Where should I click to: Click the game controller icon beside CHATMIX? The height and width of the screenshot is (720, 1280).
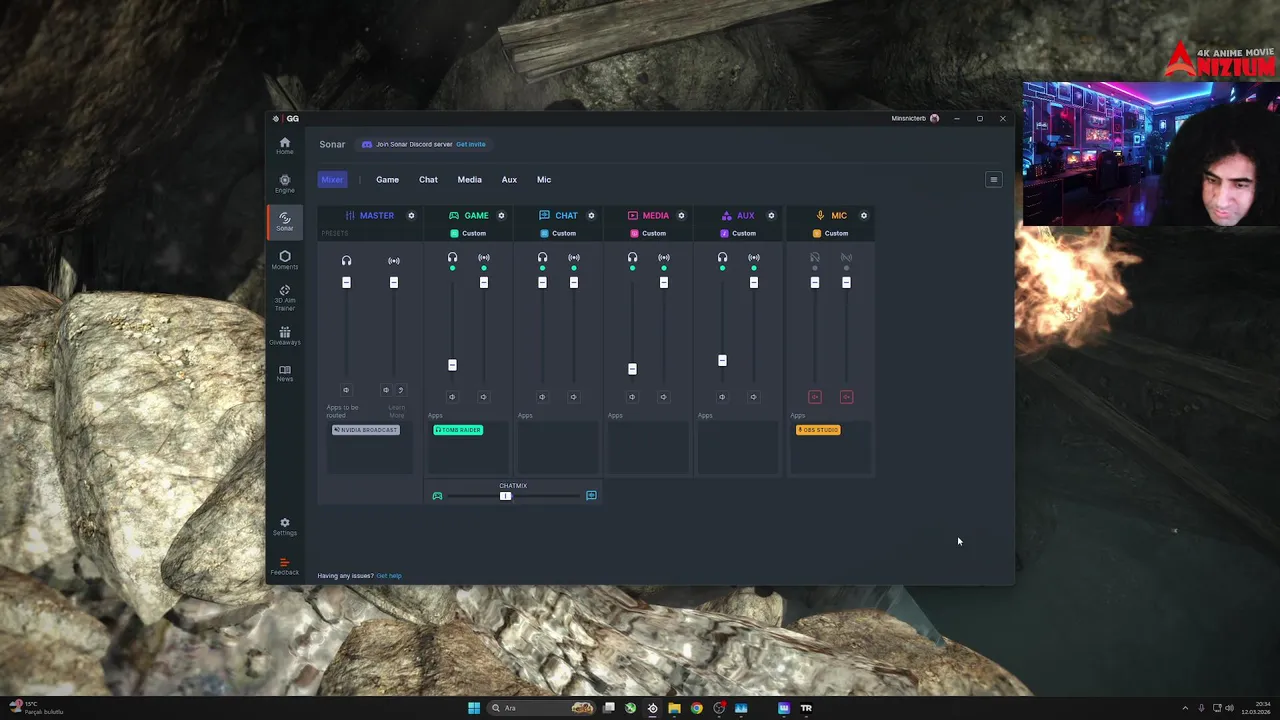437,496
